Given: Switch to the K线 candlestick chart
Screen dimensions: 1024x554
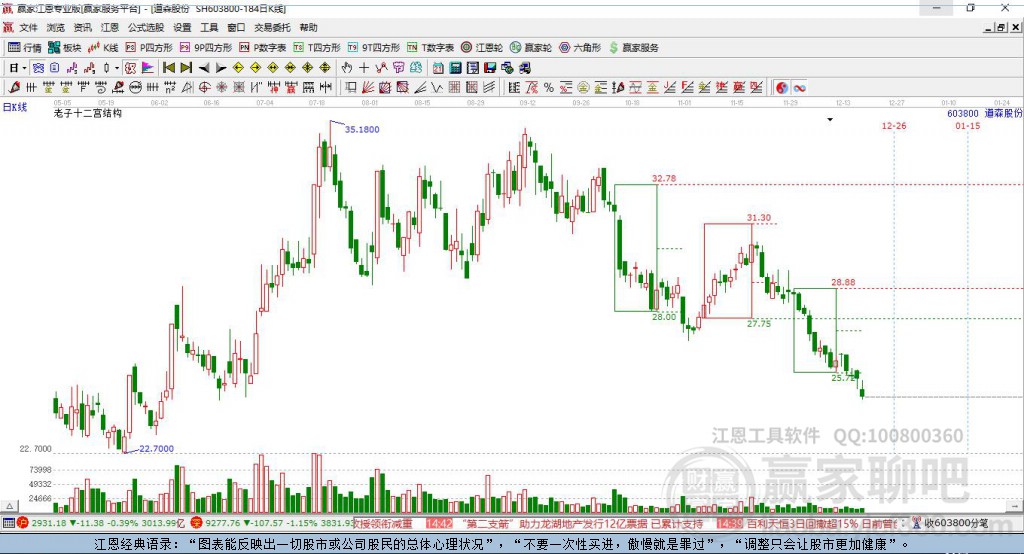Looking at the screenshot, I should 103,48.
